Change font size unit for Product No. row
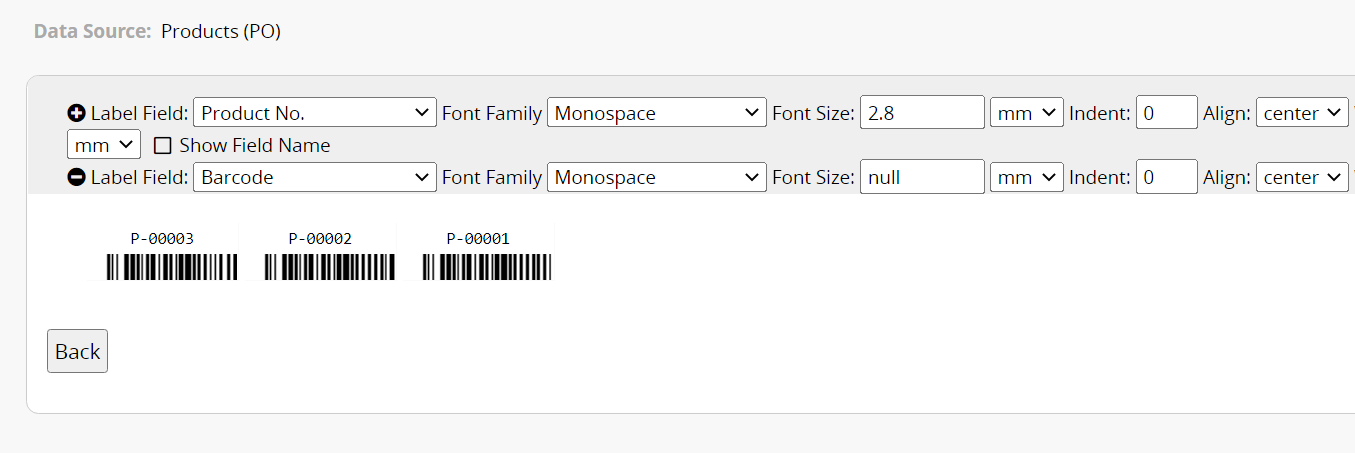 coord(1027,113)
